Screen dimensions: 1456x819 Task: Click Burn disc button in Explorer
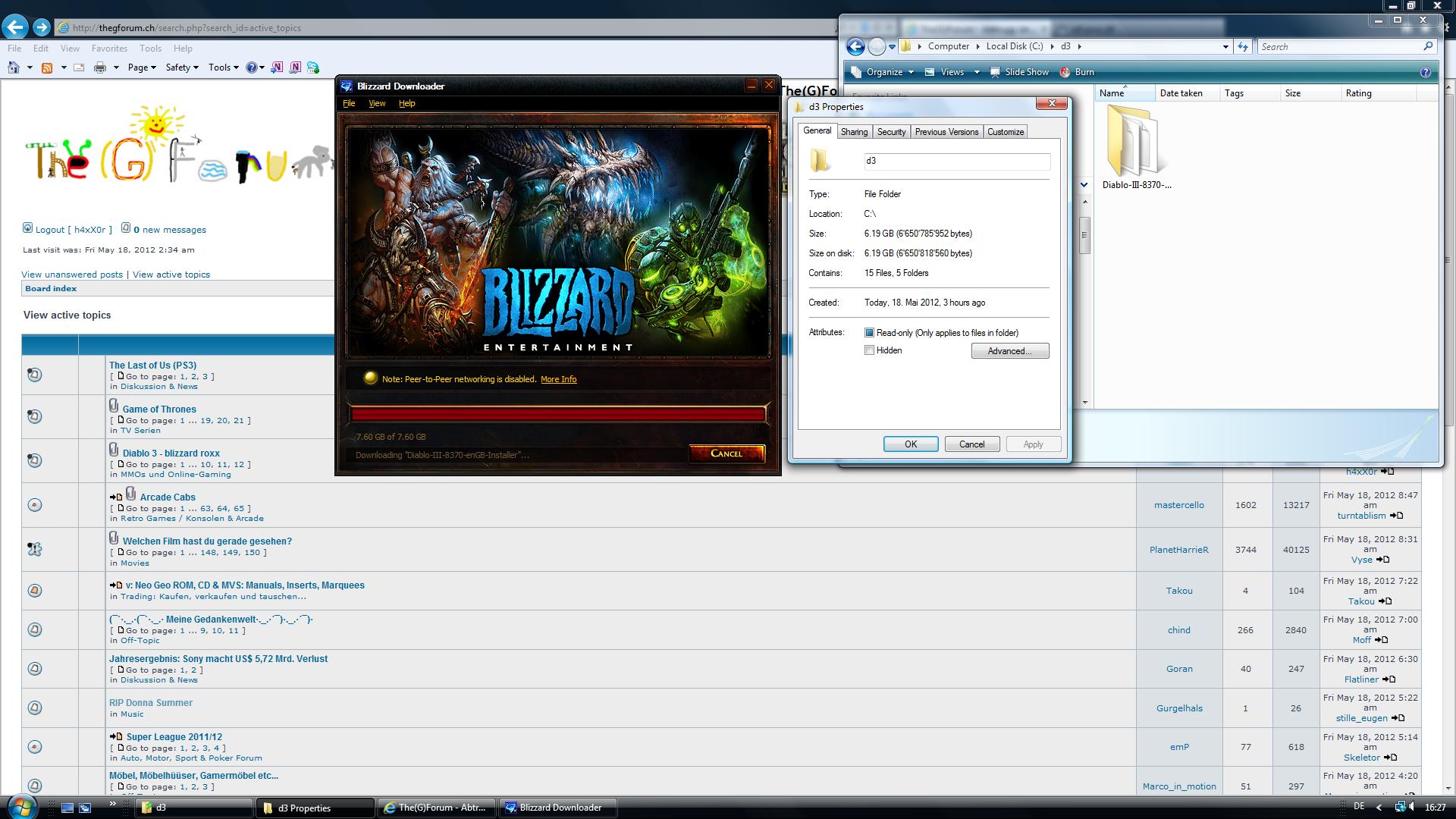point(1076,72)
